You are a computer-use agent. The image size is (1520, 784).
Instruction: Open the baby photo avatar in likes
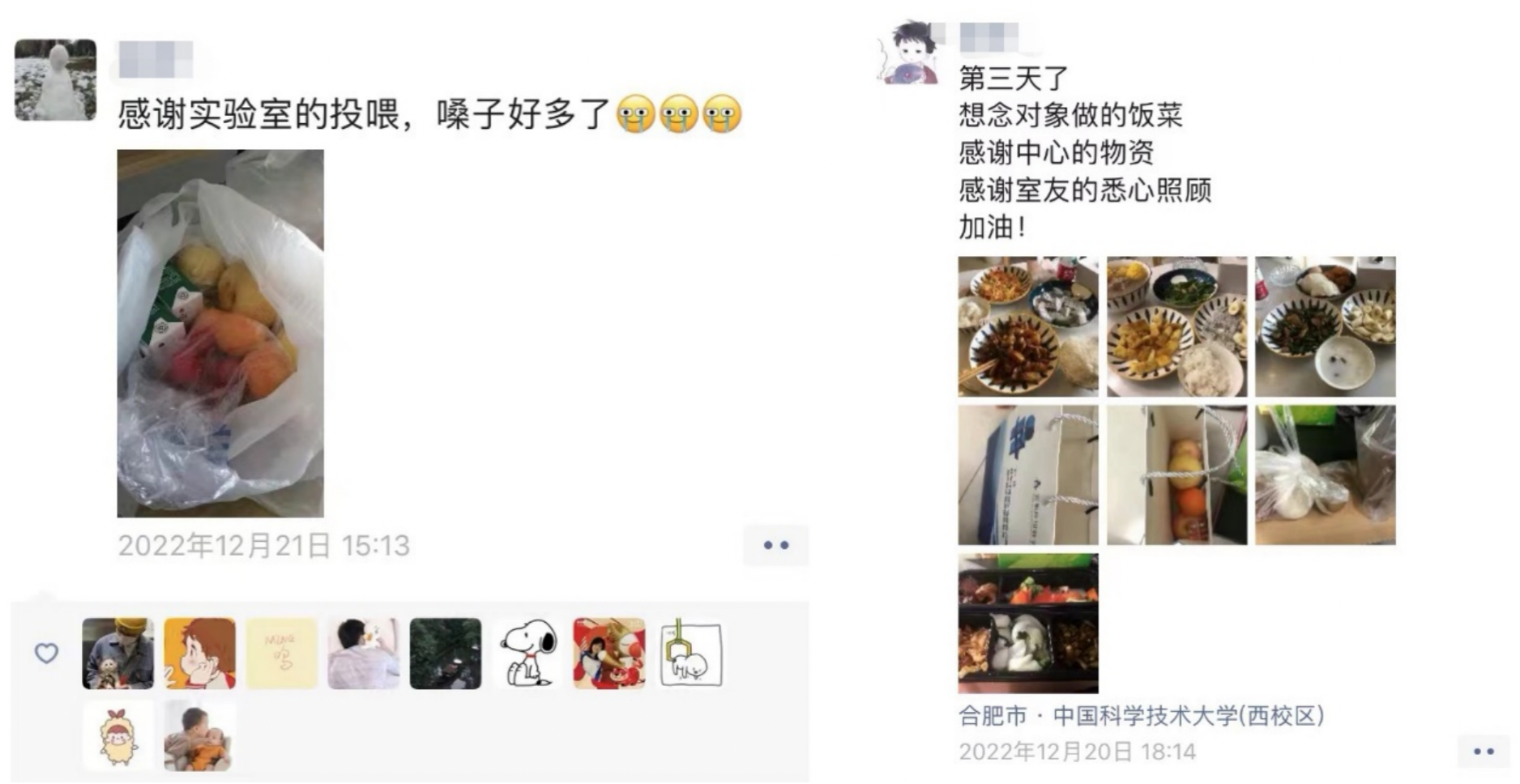pos(199,735)
